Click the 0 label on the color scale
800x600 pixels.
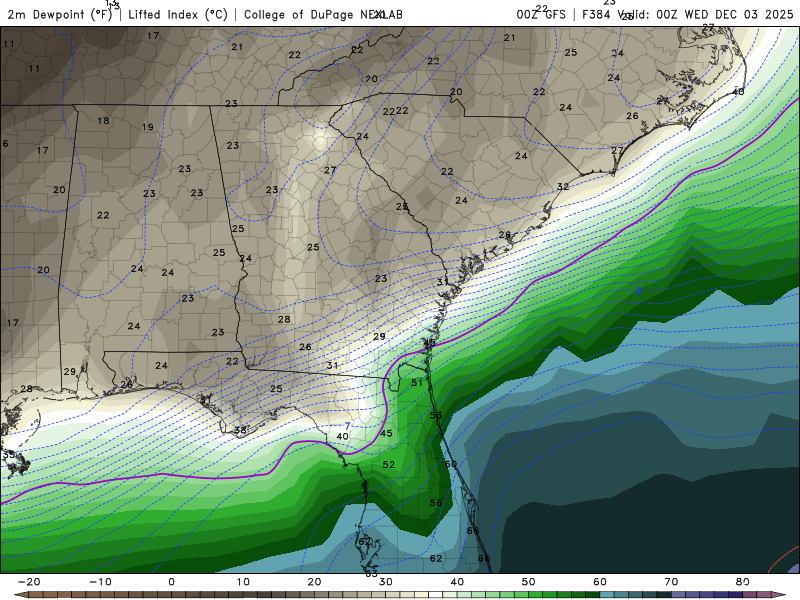171,582
